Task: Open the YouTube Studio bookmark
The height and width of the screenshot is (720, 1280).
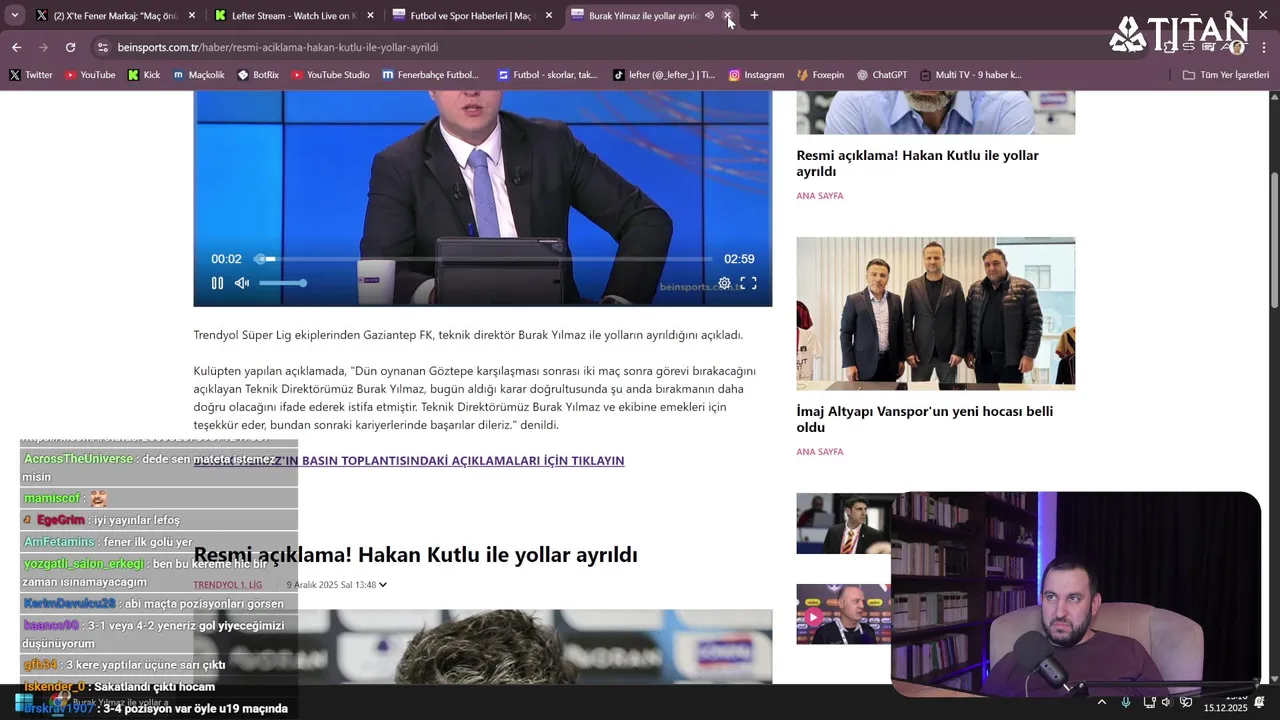Action: click(331, 75)
